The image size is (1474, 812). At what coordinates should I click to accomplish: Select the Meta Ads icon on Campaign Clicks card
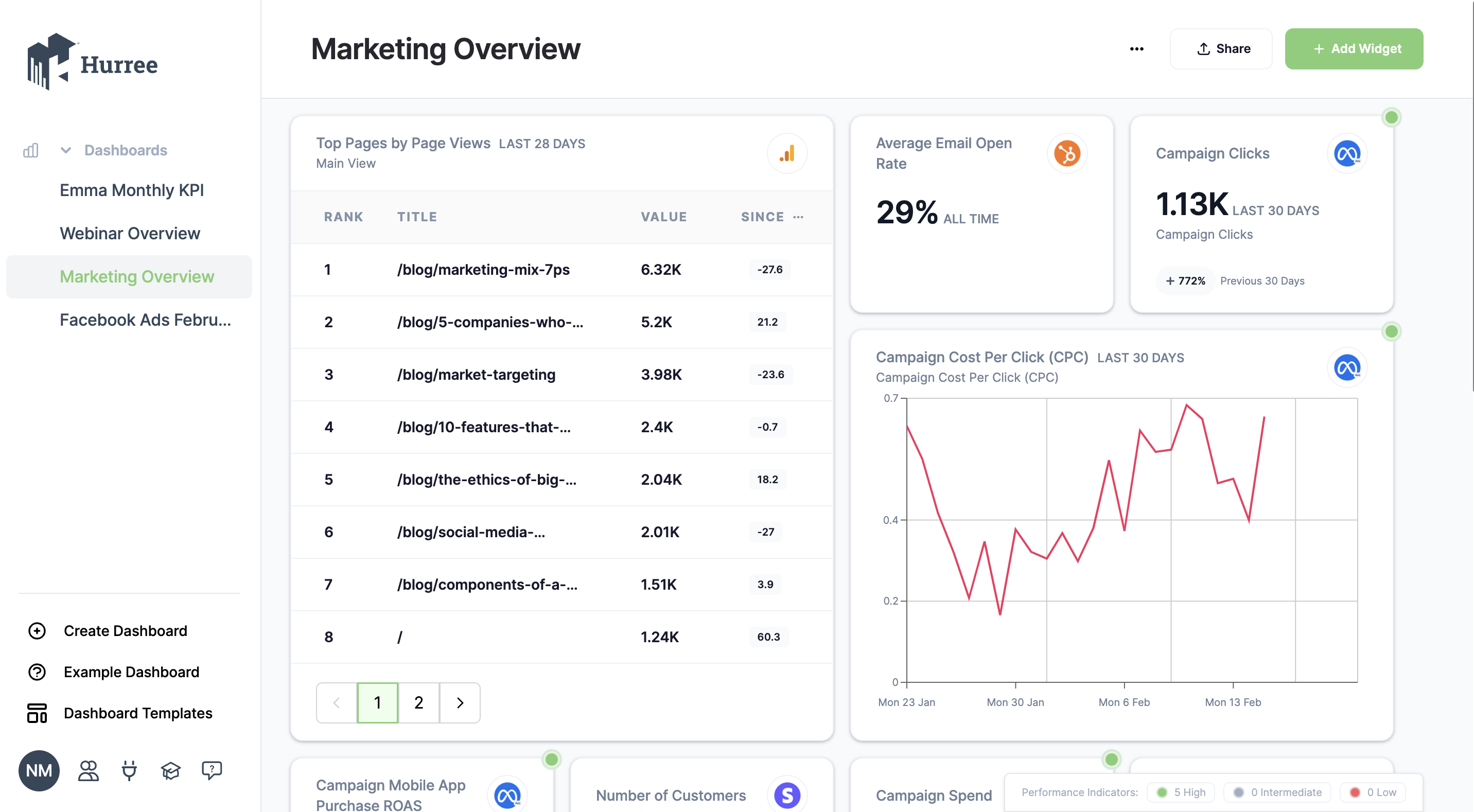(x=1347, y=153)
